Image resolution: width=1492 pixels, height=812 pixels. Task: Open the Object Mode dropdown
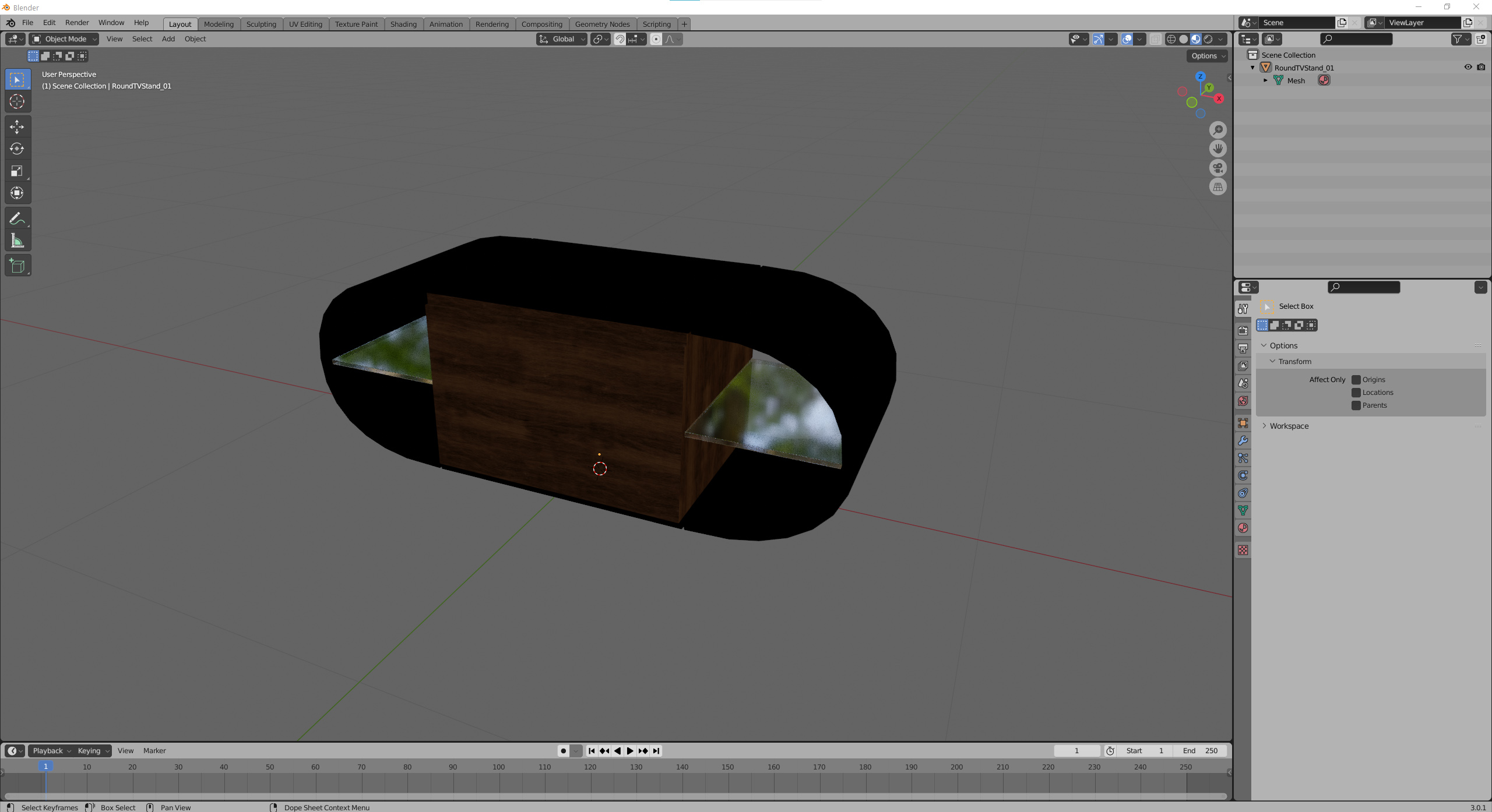(64, 39)
